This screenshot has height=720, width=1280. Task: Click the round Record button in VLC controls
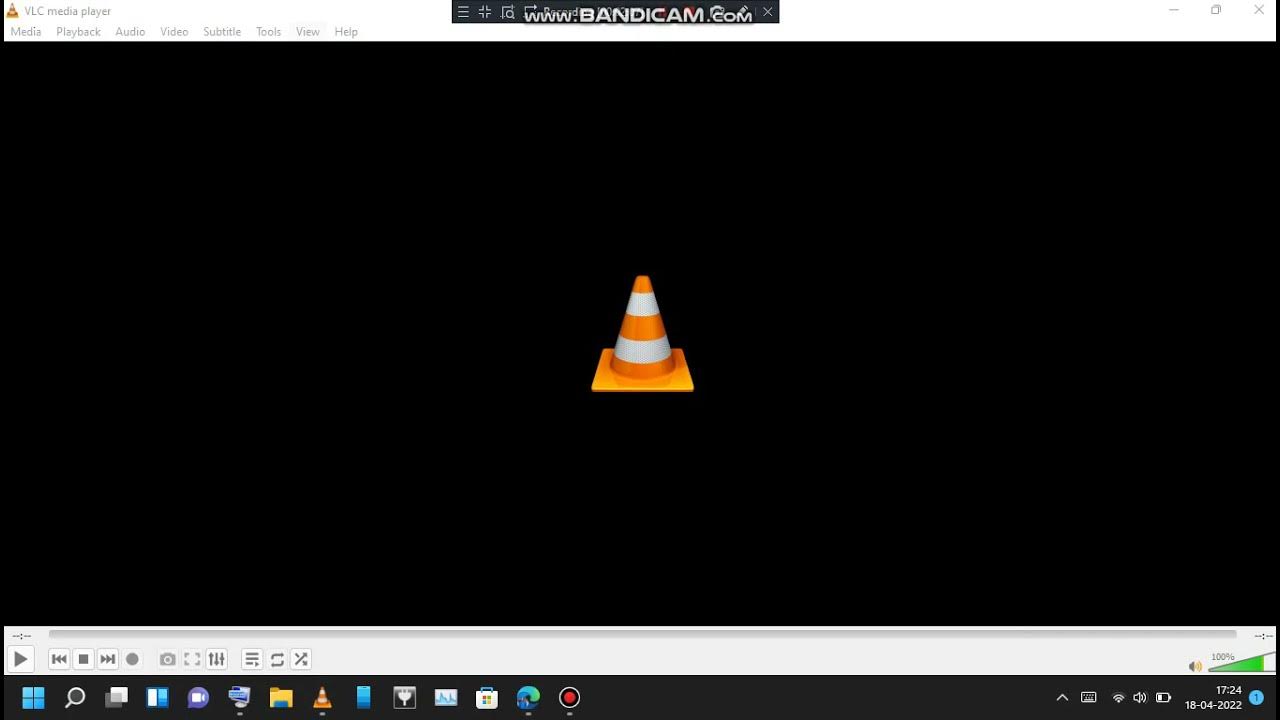pos(132,659)
